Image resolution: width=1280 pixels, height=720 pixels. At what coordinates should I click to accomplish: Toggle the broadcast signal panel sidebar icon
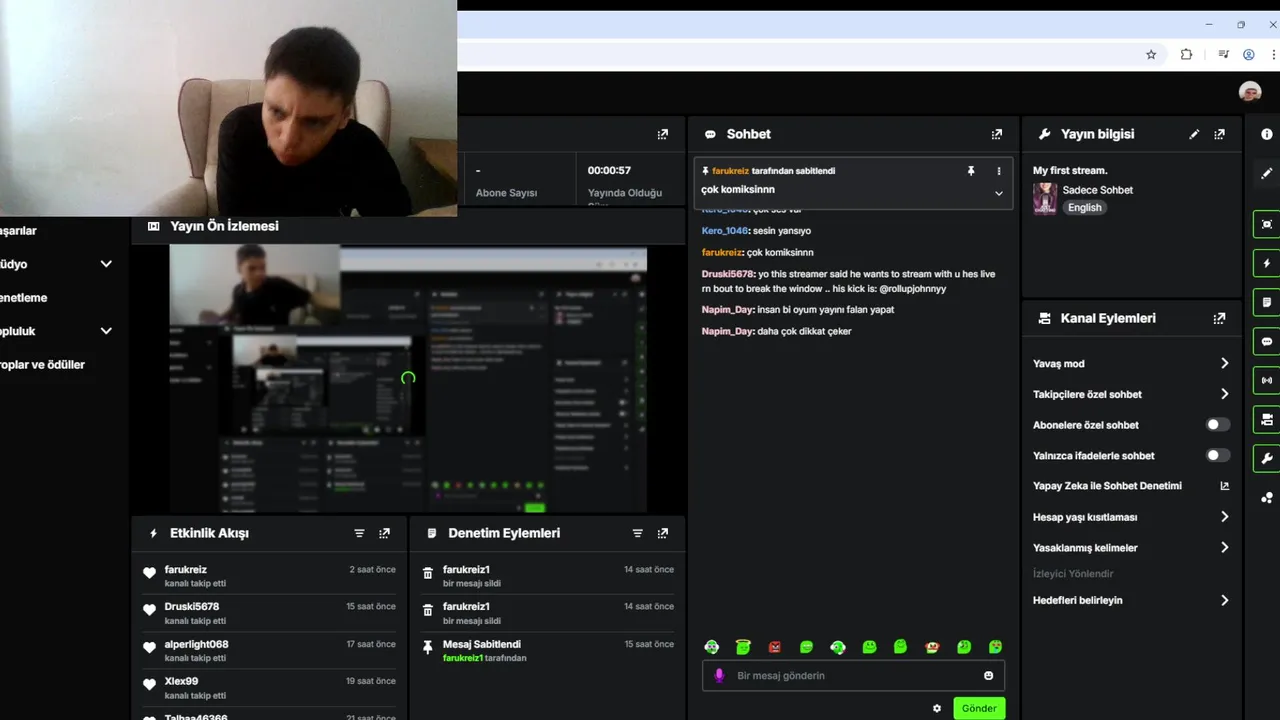tap(1267, 380)
